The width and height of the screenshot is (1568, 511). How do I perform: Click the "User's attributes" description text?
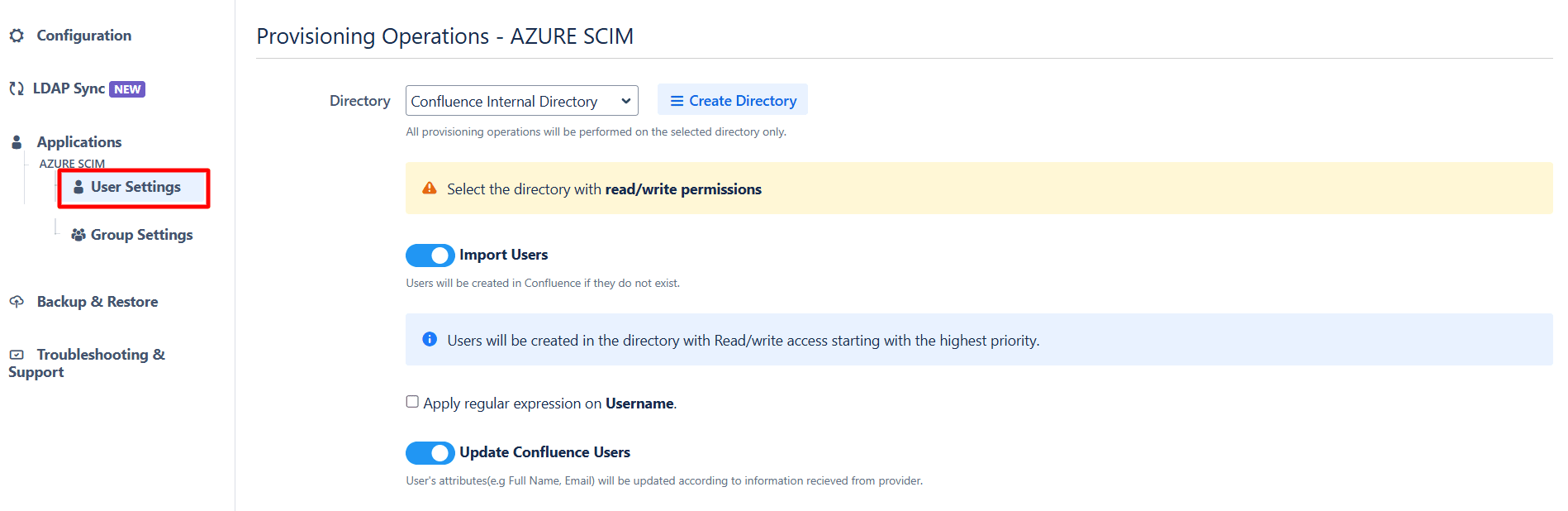coord(664,480)
